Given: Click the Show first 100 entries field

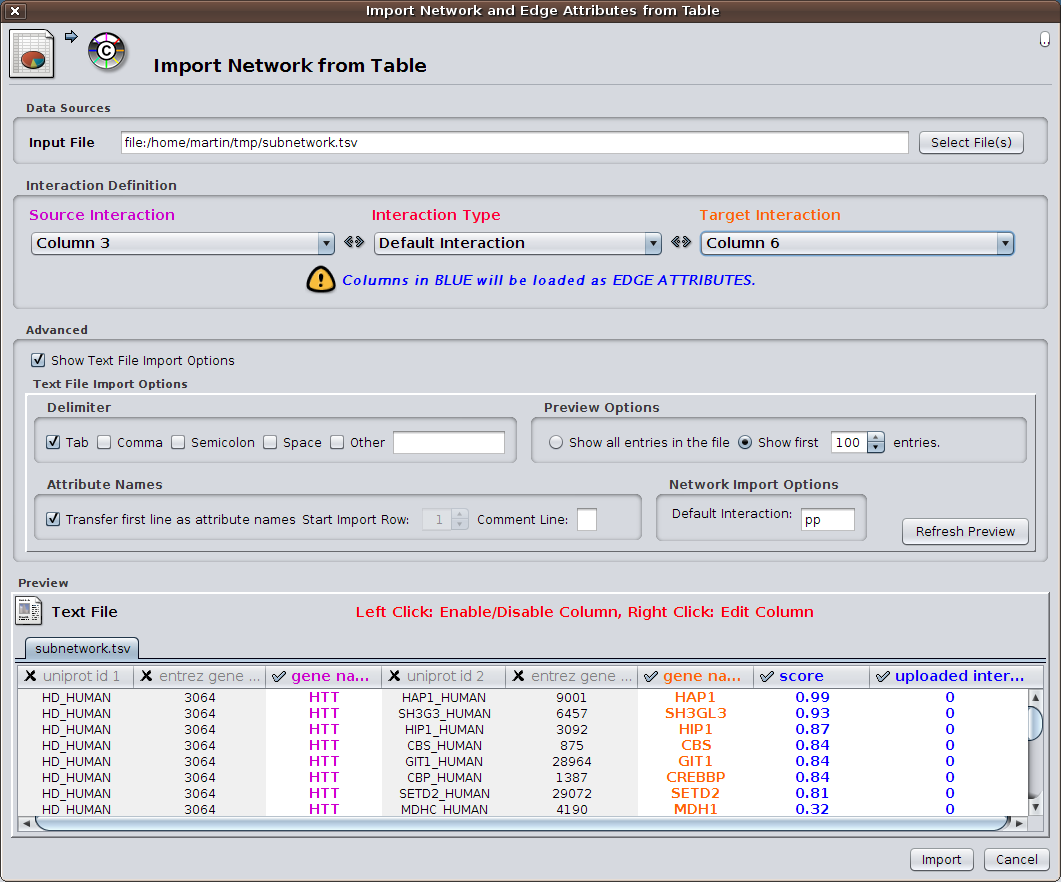Looking at the screenshot, I should tap(849, 442).
